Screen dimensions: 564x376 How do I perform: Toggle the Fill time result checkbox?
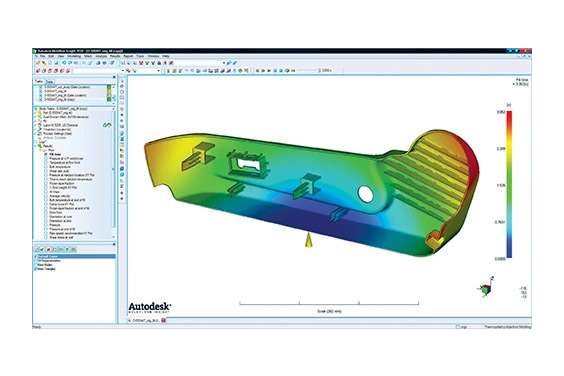pos(46,154)
